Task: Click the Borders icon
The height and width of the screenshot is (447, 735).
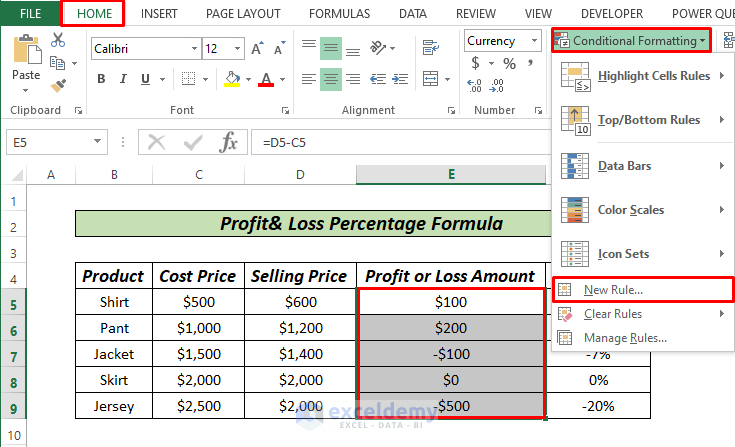Action: coord(188,79)
